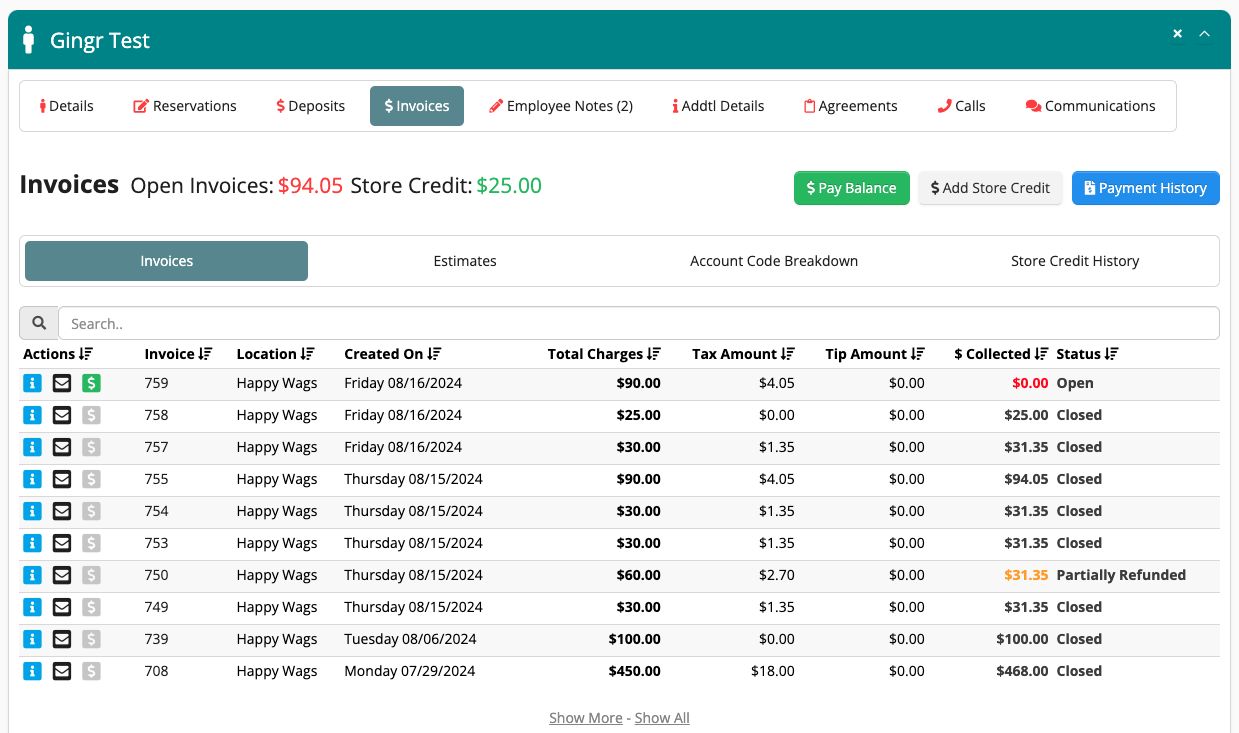
Task: Open the info icon for invoice 739
Action: (x=31, y=639)
